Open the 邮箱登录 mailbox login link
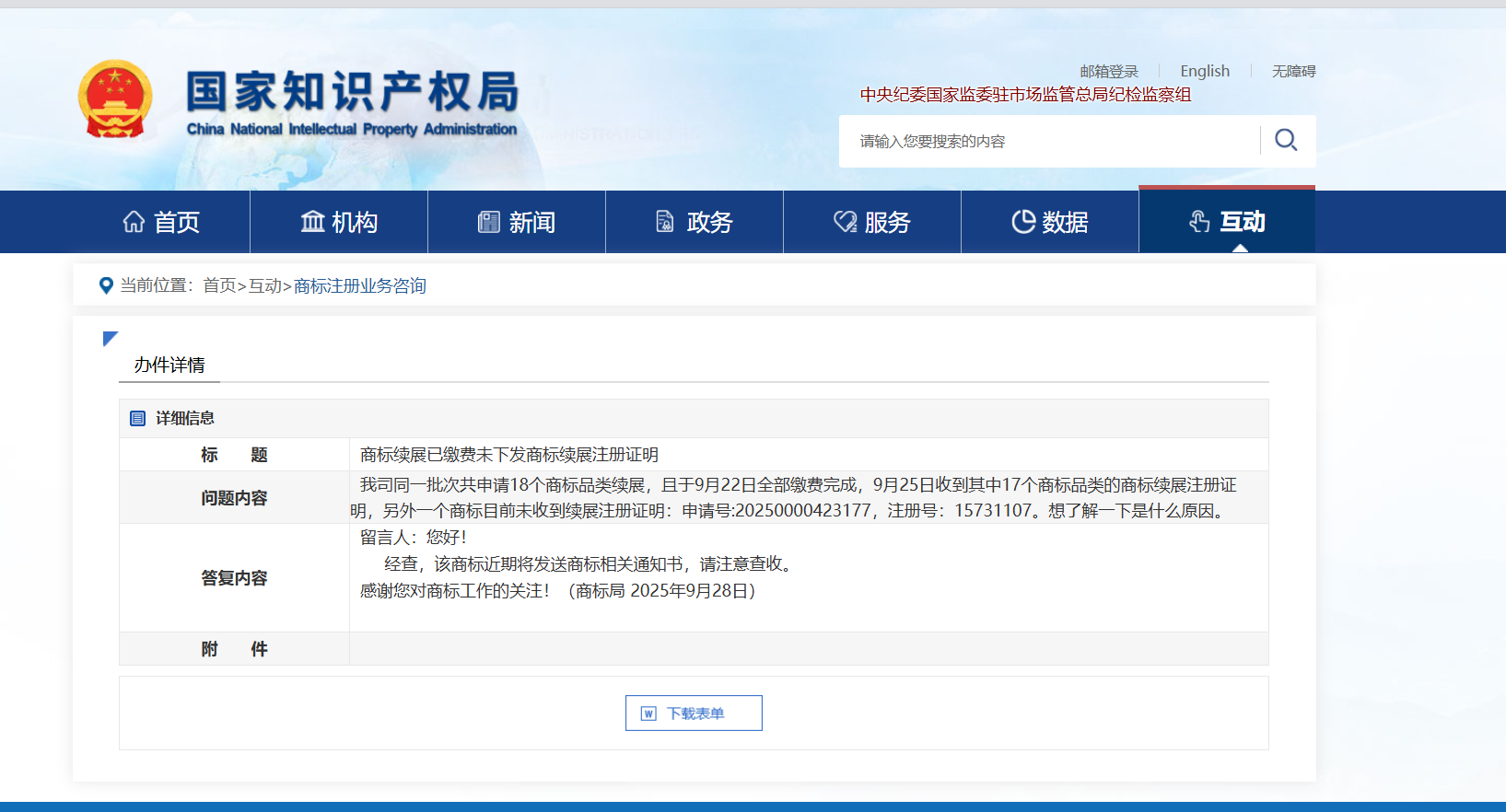 tap(1109, 71)
